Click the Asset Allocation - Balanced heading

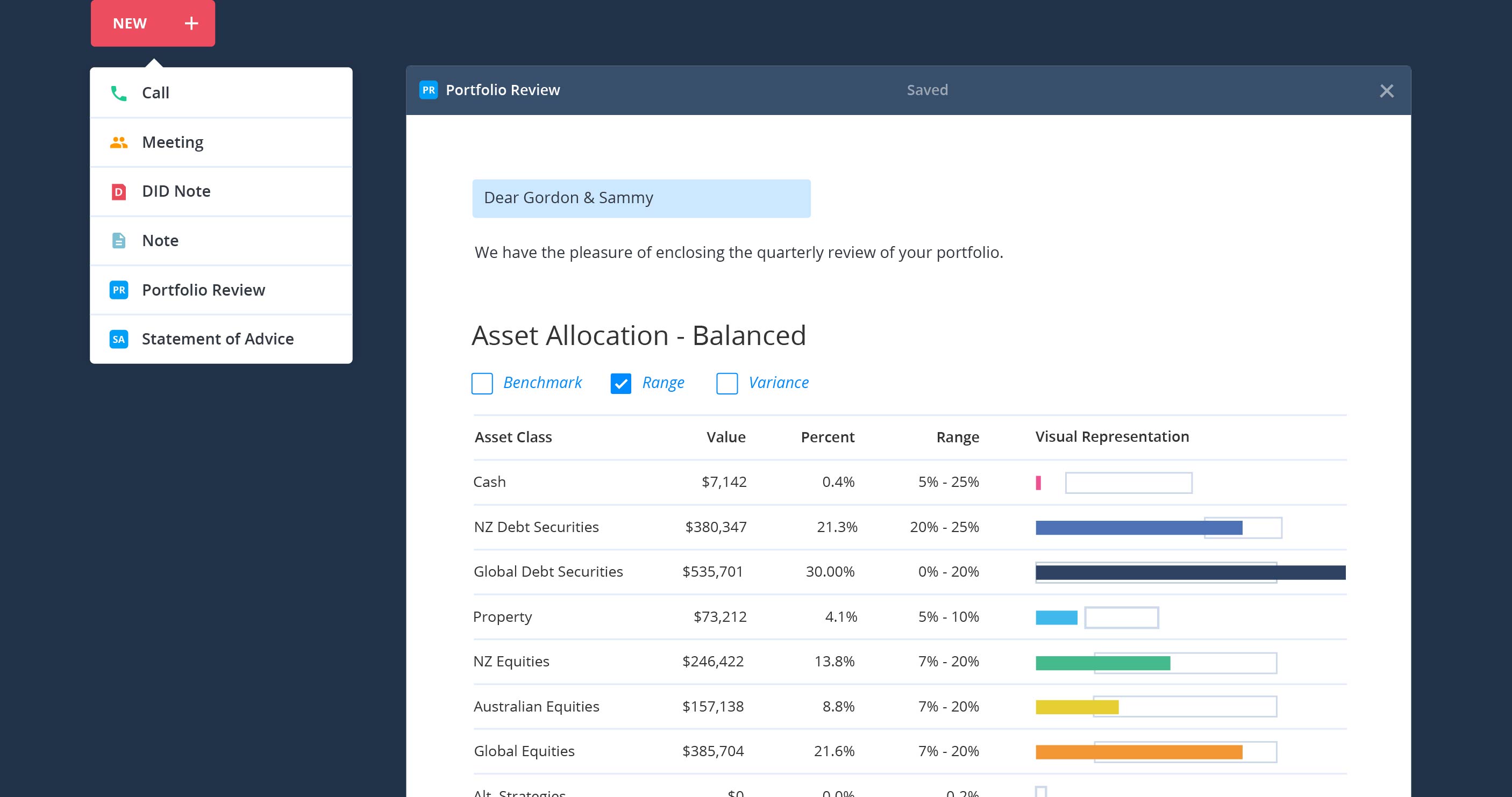coord(639,335)
